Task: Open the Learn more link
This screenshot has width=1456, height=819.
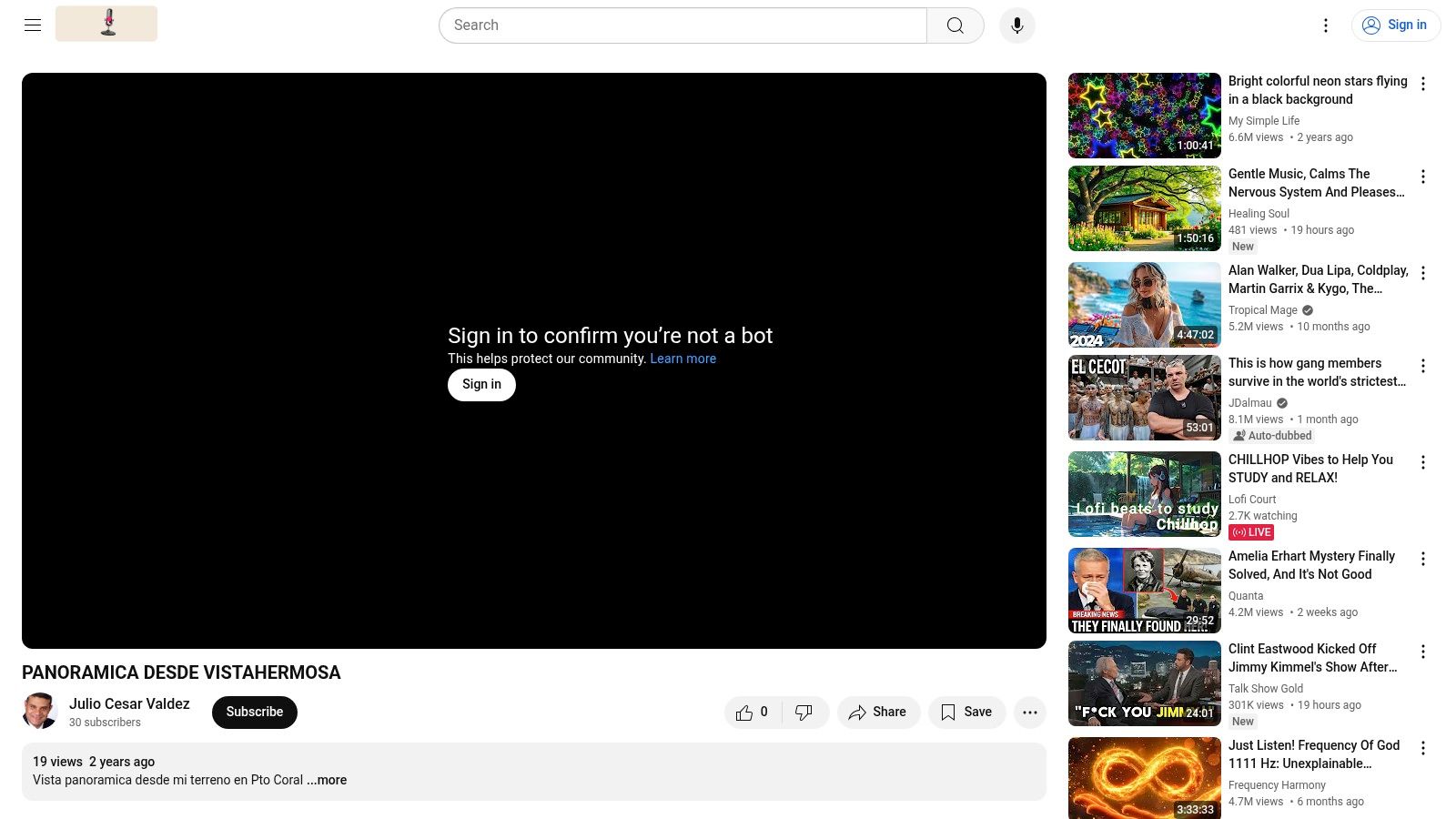Action: [682, 359]
